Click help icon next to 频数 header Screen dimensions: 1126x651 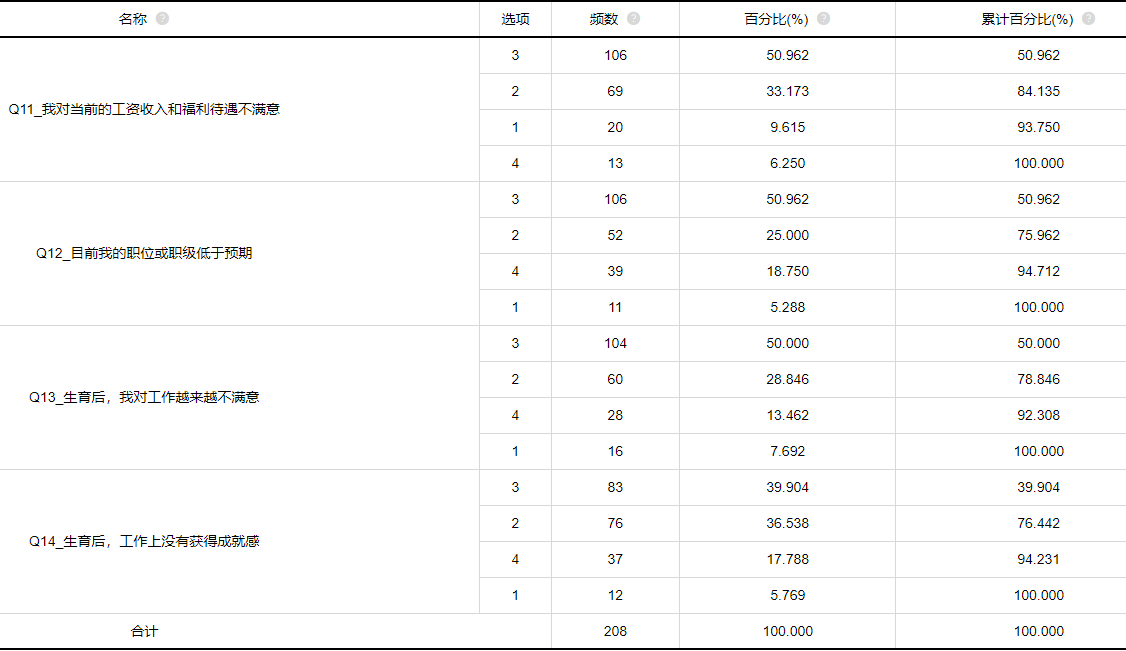[633, 19]
